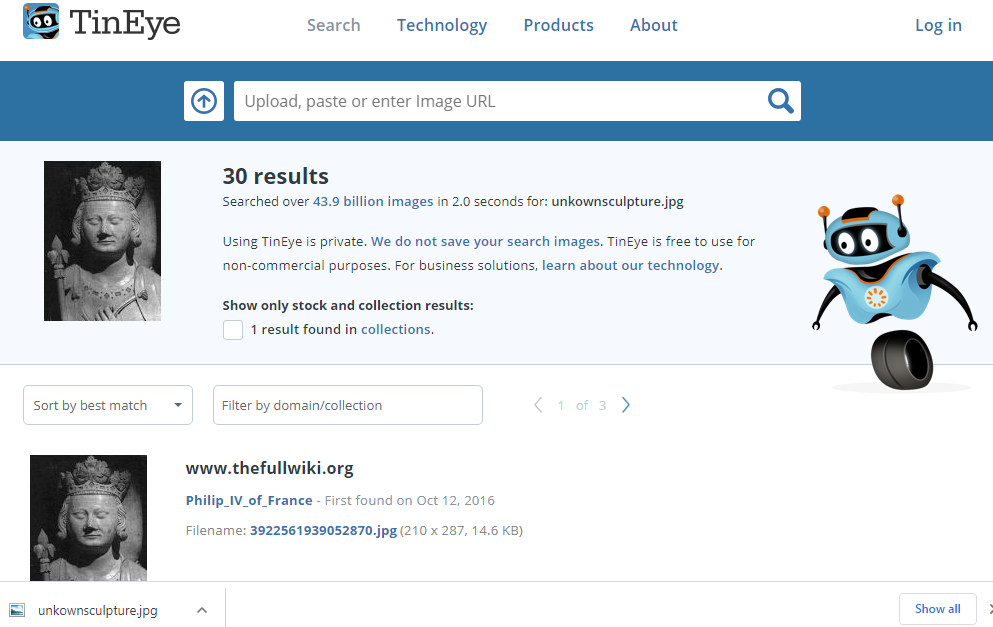Click the thefullwiki.org result thumbnail
Image resolution: width=993 pixels, height=627 pixels.
88,517
